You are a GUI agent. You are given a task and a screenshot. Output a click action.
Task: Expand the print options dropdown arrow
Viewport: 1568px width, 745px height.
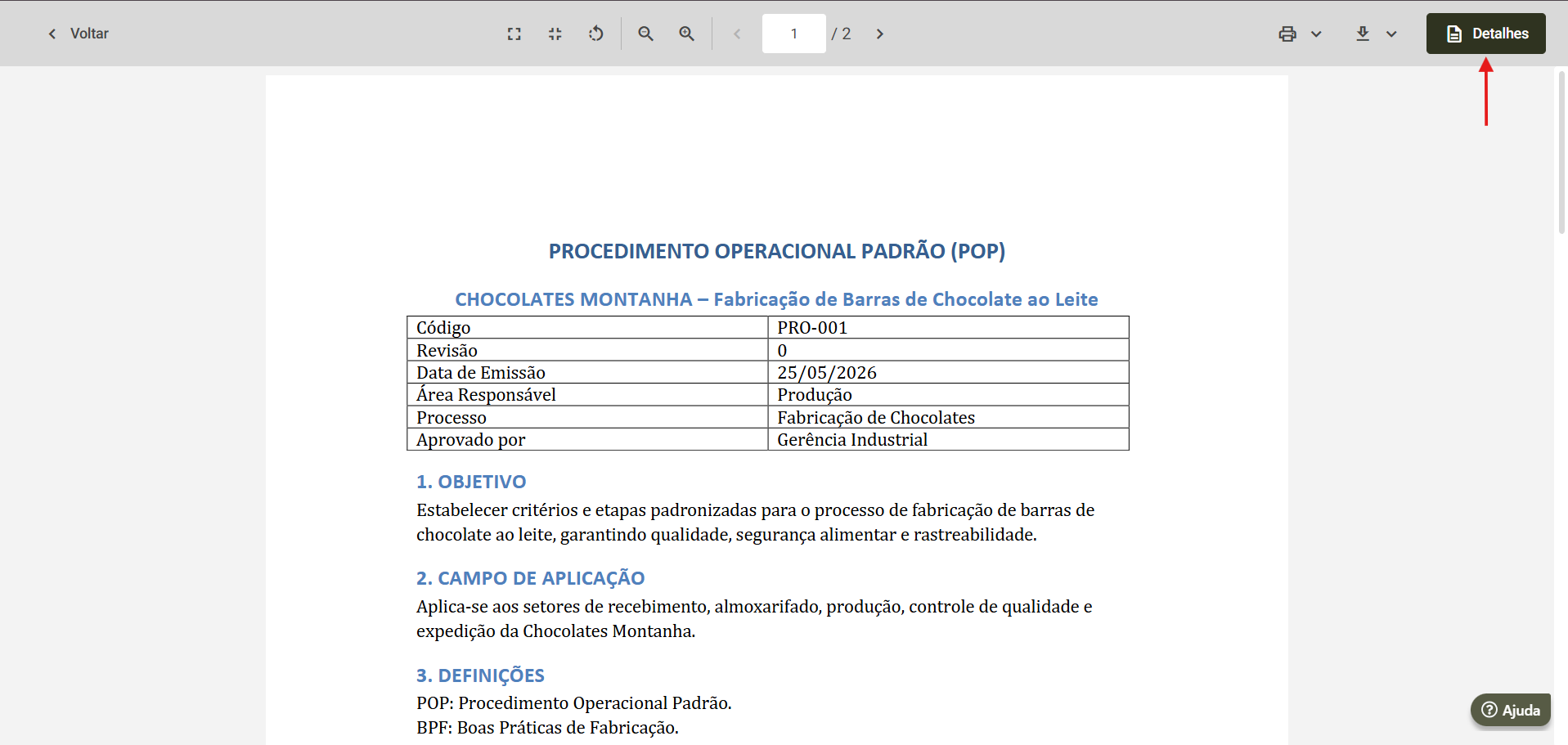tap(1316, 34)
